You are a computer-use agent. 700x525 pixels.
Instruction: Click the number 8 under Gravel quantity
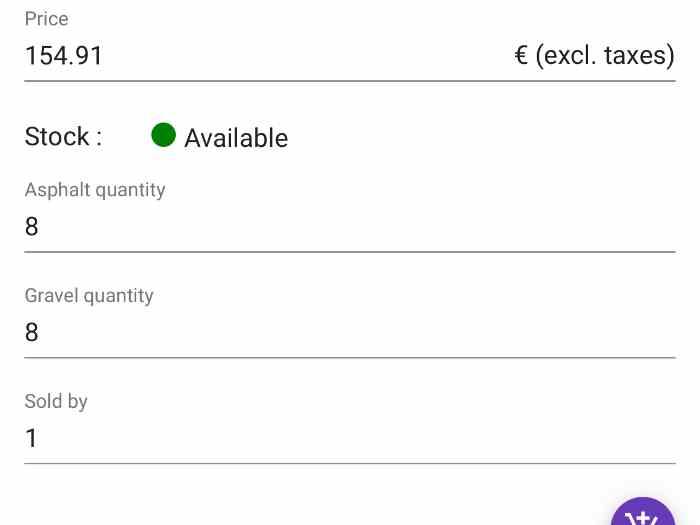click(x=32, y=333)
